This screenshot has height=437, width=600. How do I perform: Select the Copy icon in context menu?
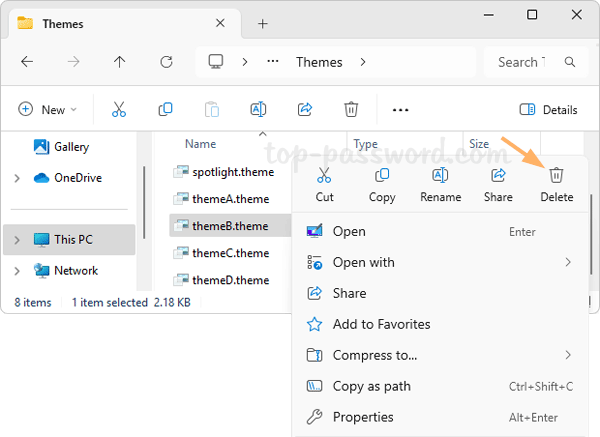382,177
